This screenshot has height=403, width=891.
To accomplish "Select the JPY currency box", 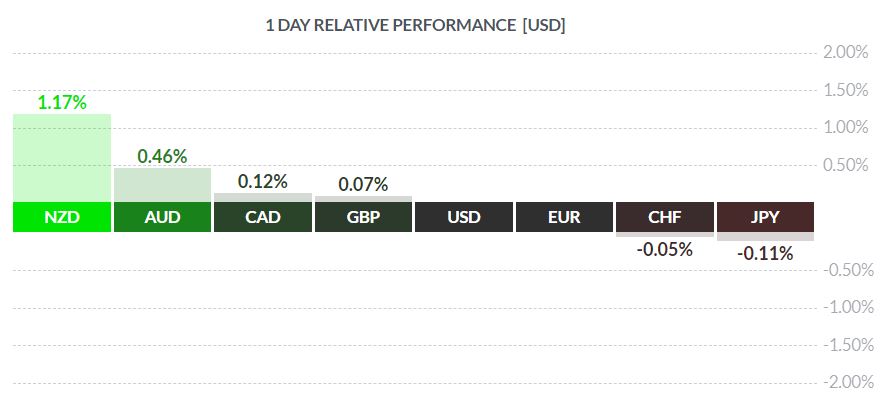I will click(x=765, y=217).
